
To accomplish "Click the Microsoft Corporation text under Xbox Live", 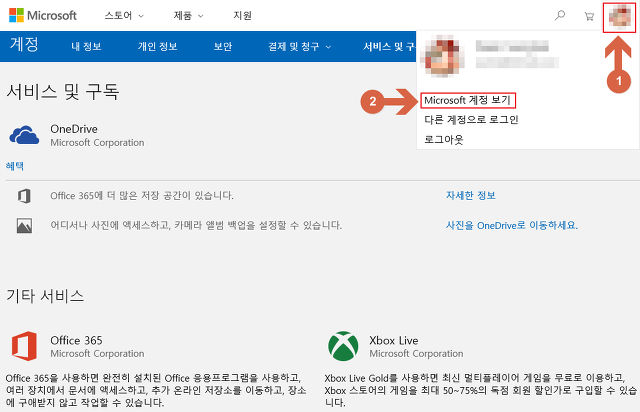I will tap(416, 353).
